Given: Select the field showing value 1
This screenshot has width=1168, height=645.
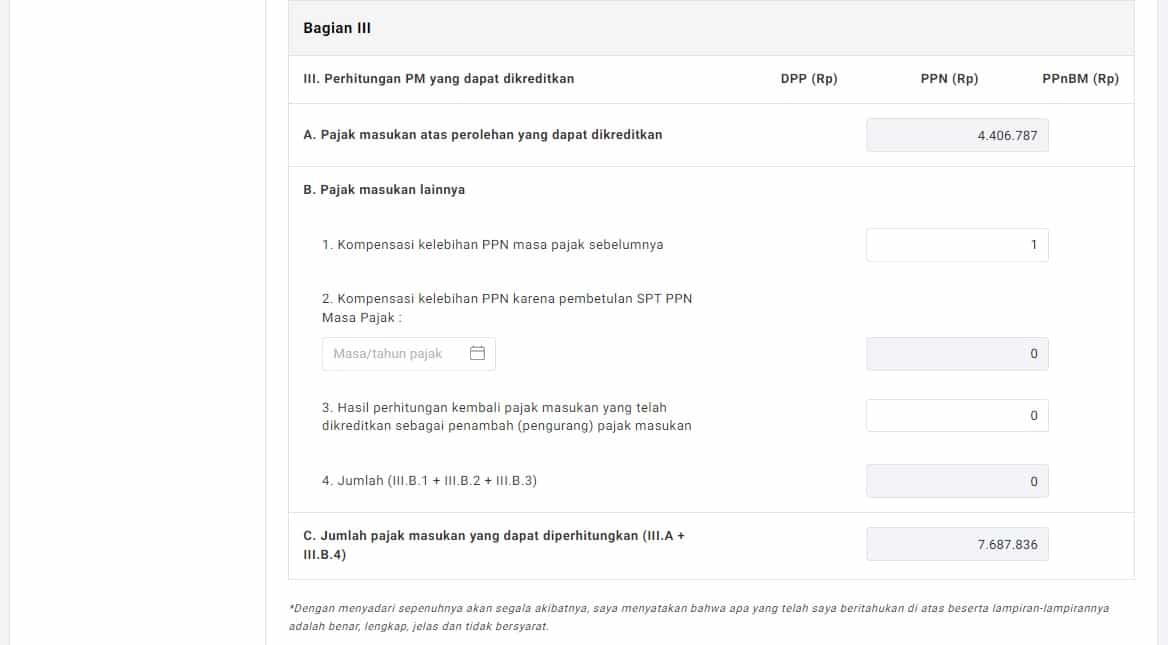Looking at the screenshot, I should (x=957, y=245).
